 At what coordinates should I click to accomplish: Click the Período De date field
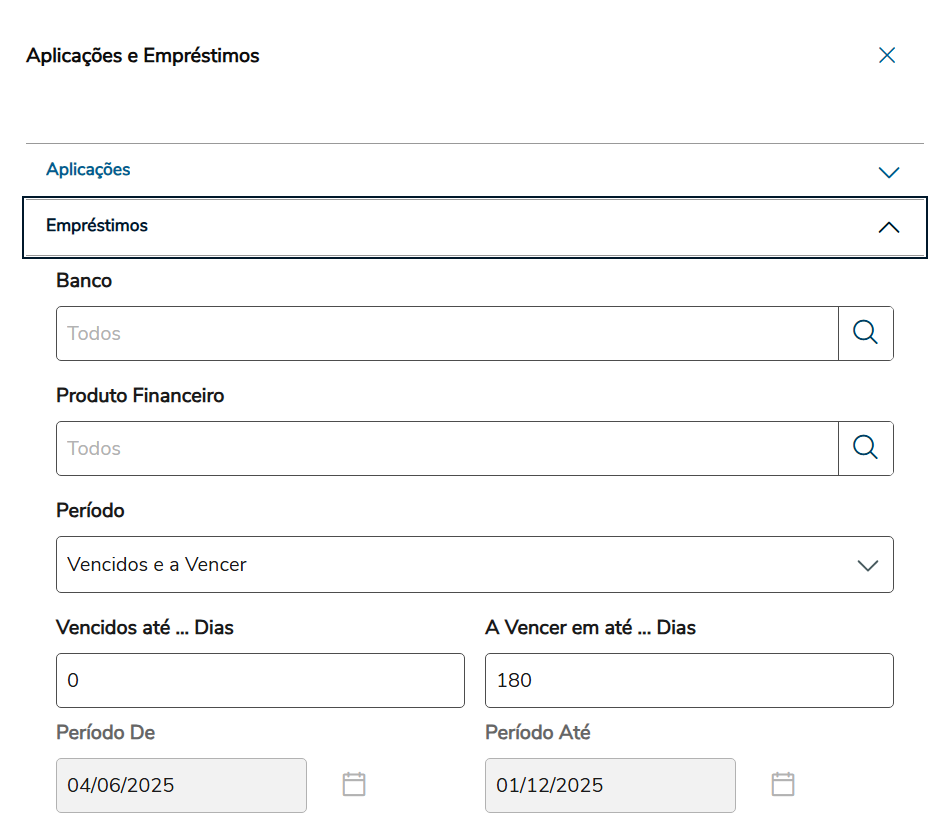[x=181, y=785]
